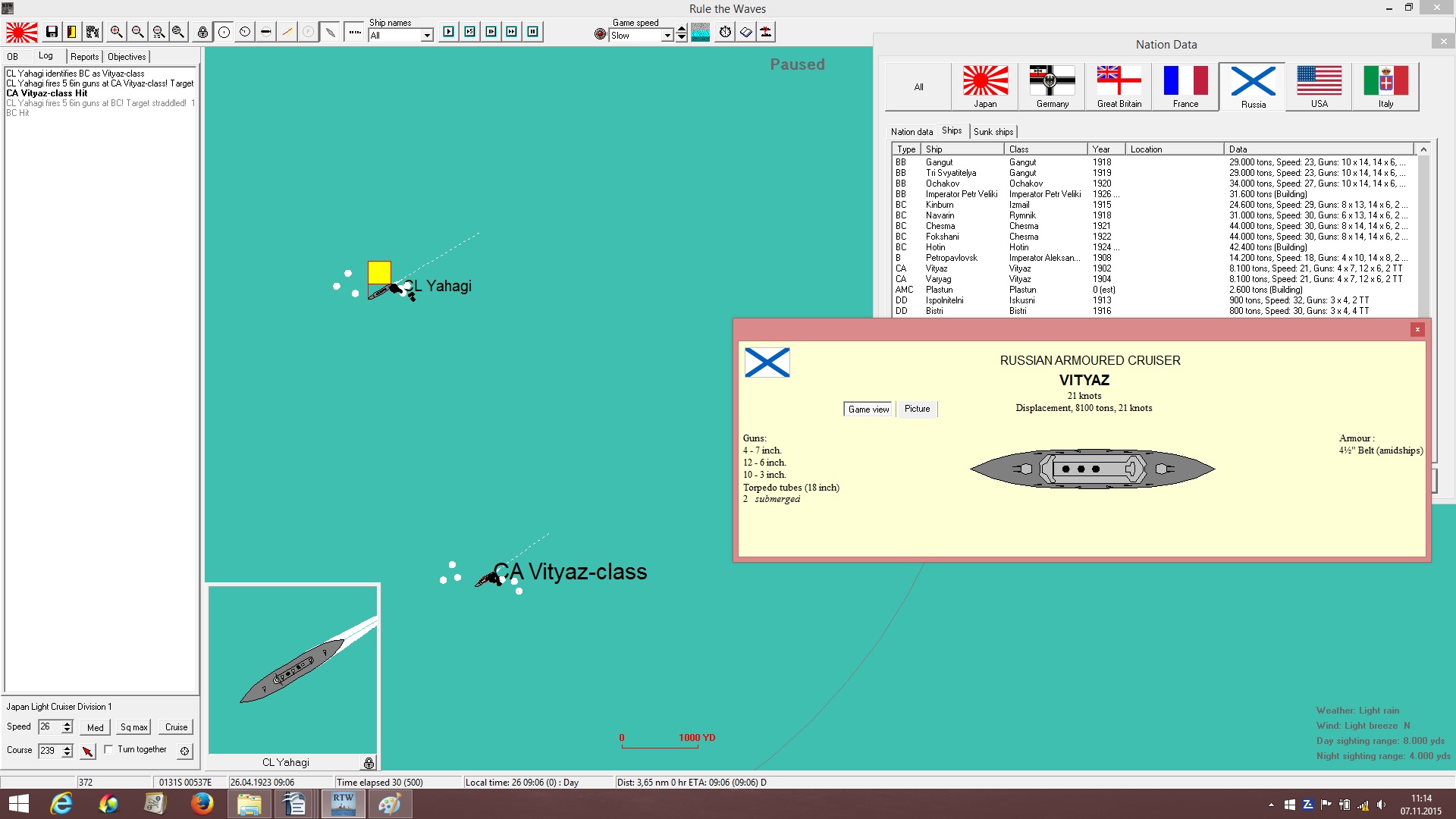Switch to Picture view in ship card
This screenshot has width=1456, height=819.
click(x=917, y=409)
